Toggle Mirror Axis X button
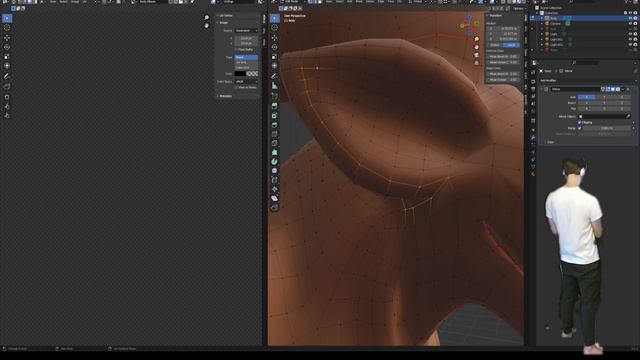The width and height of the screenshot is (640, 360). pos(586,97)
